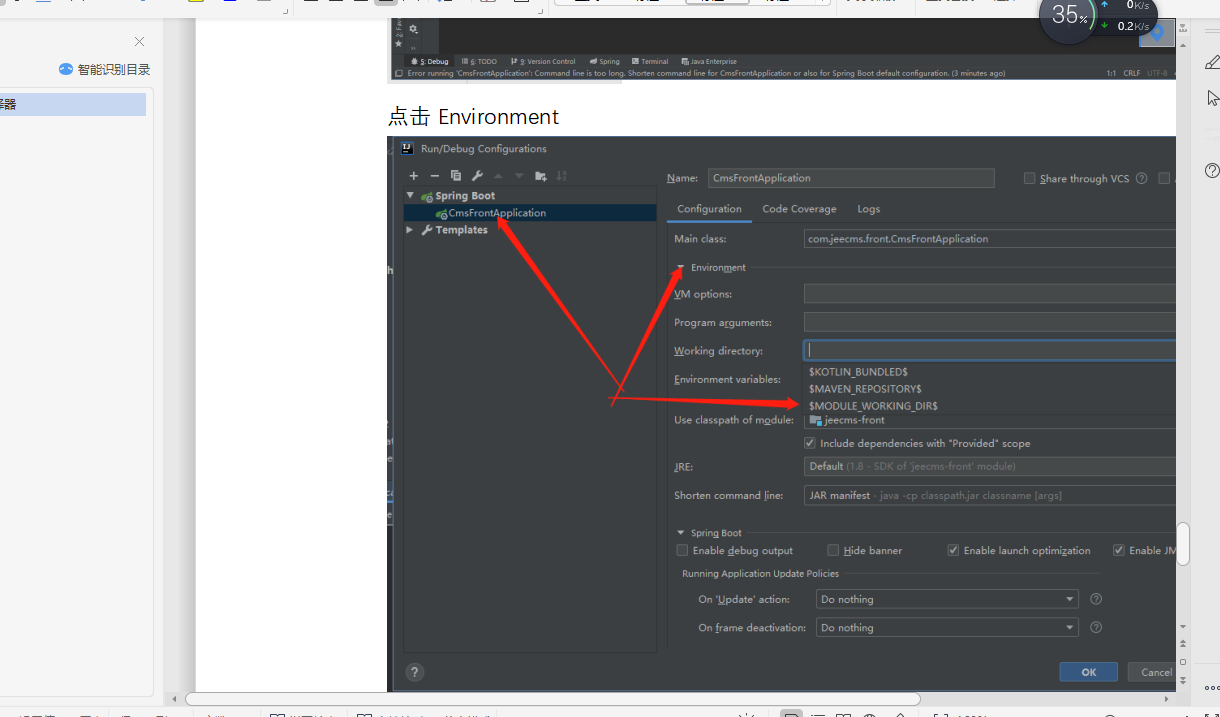This screenshot has width=1220, height=717.
Task: Click the remove configuration minus icon
Action: tap(434, 176)
